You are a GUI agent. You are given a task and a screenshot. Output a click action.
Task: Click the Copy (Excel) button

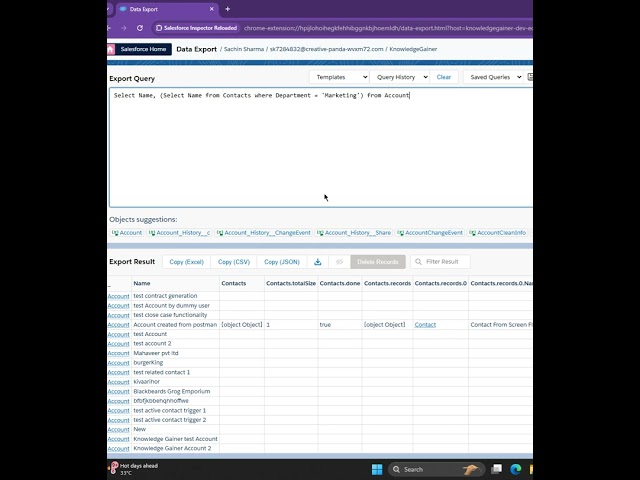pos(187,262)
